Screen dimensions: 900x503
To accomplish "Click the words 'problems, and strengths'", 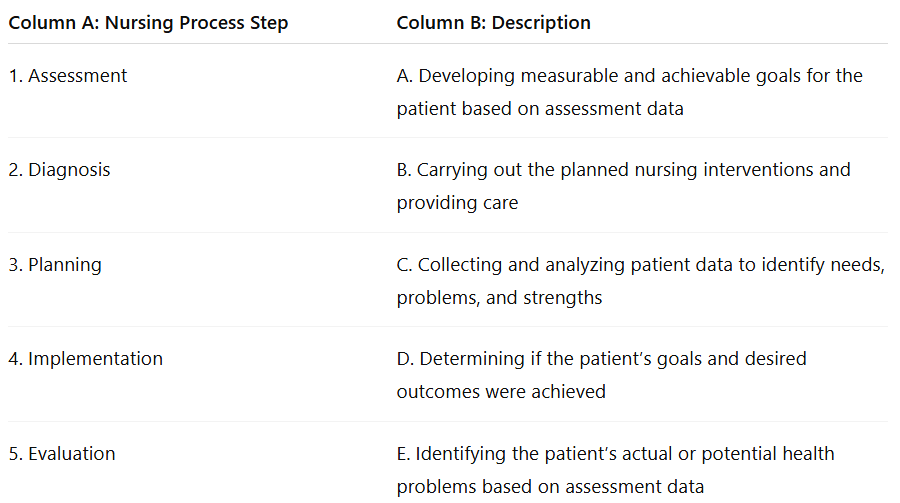I will pos(499,297).
